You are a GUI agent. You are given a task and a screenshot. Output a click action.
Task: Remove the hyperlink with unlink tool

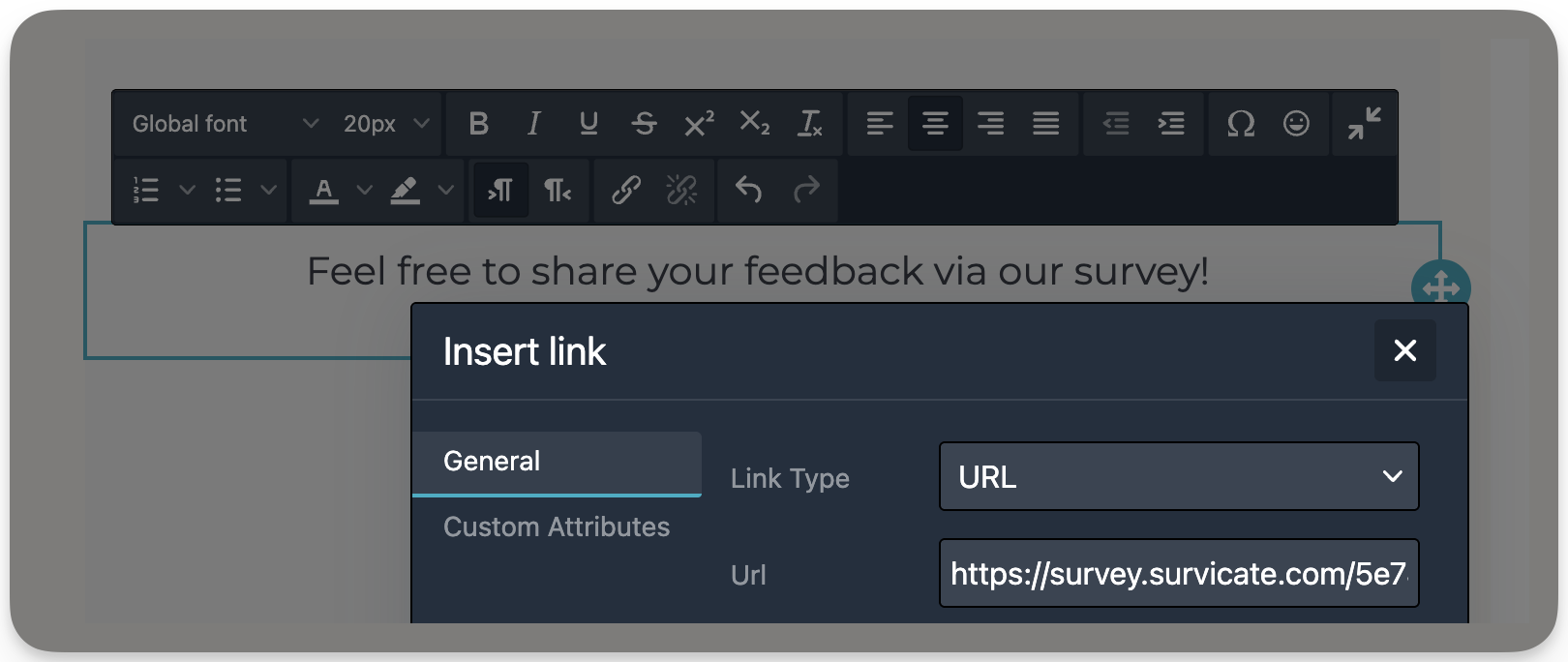(682, 191)
